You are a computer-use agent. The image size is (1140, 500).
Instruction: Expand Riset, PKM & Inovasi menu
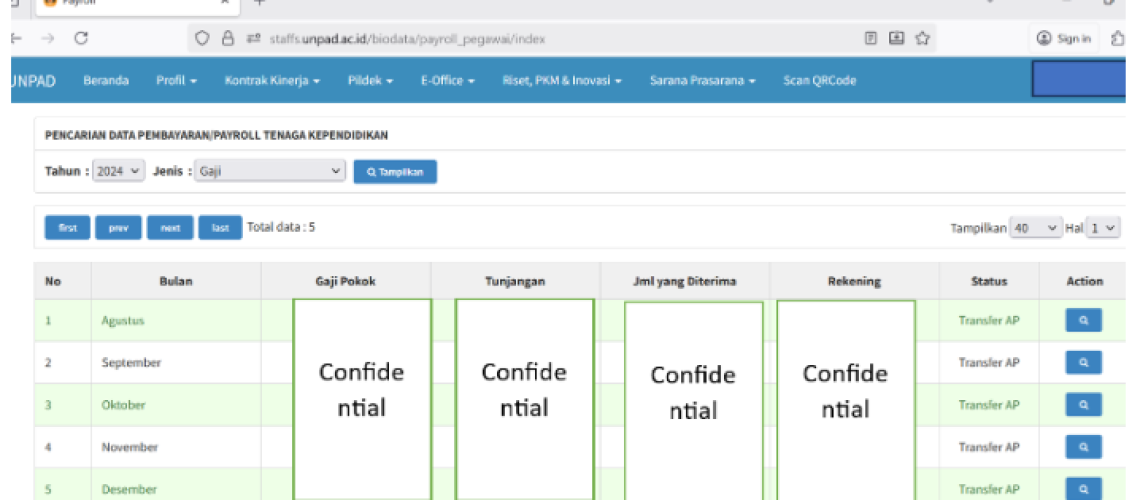click(562, 81)
